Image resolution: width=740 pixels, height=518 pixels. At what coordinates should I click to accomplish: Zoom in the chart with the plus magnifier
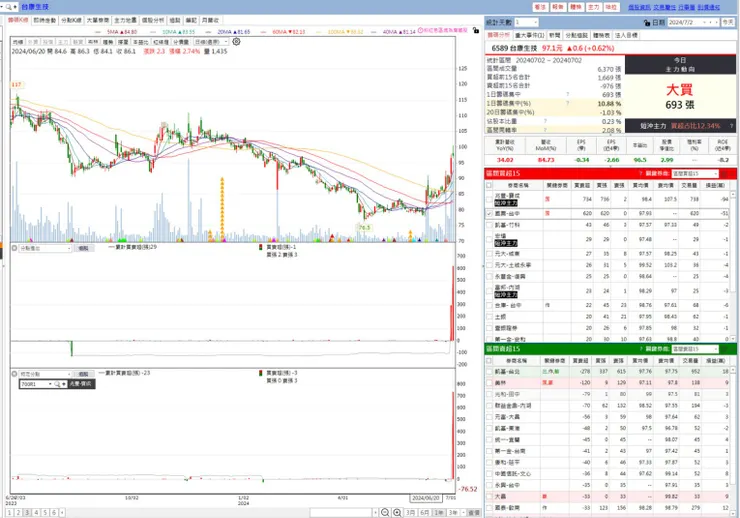click(x=397, y=512)
